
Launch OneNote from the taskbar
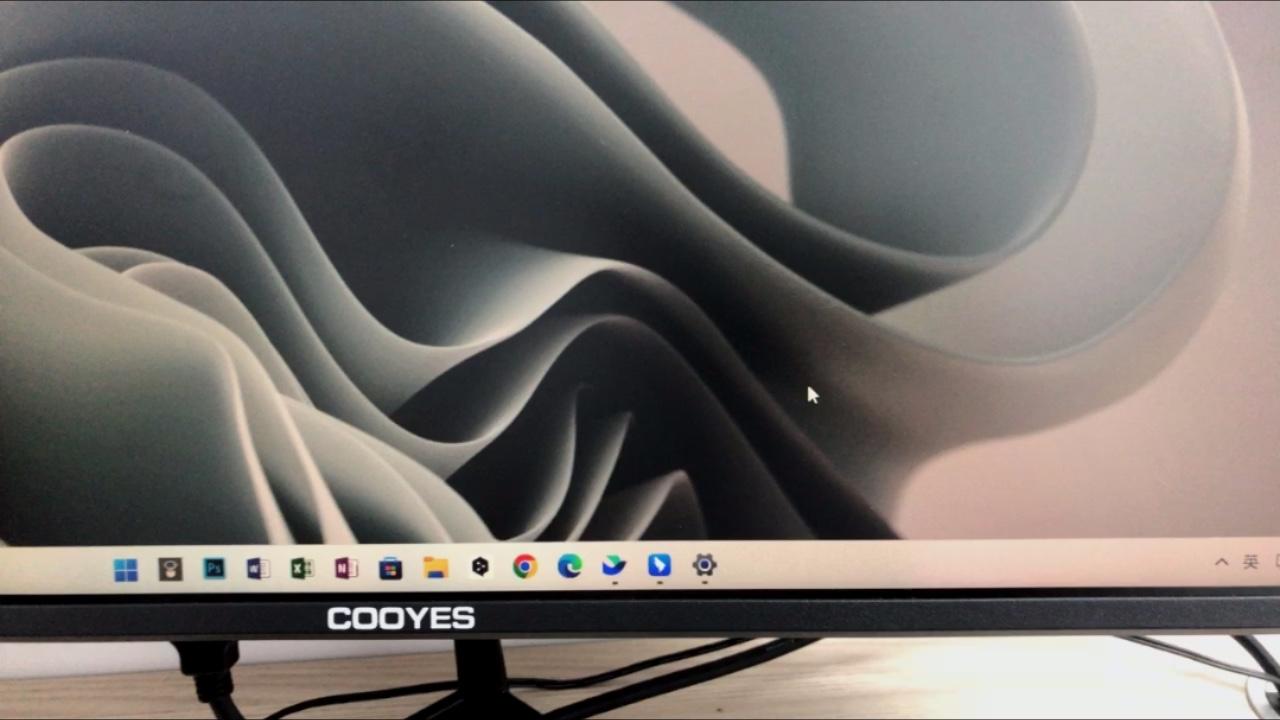(x=346, y=569)
